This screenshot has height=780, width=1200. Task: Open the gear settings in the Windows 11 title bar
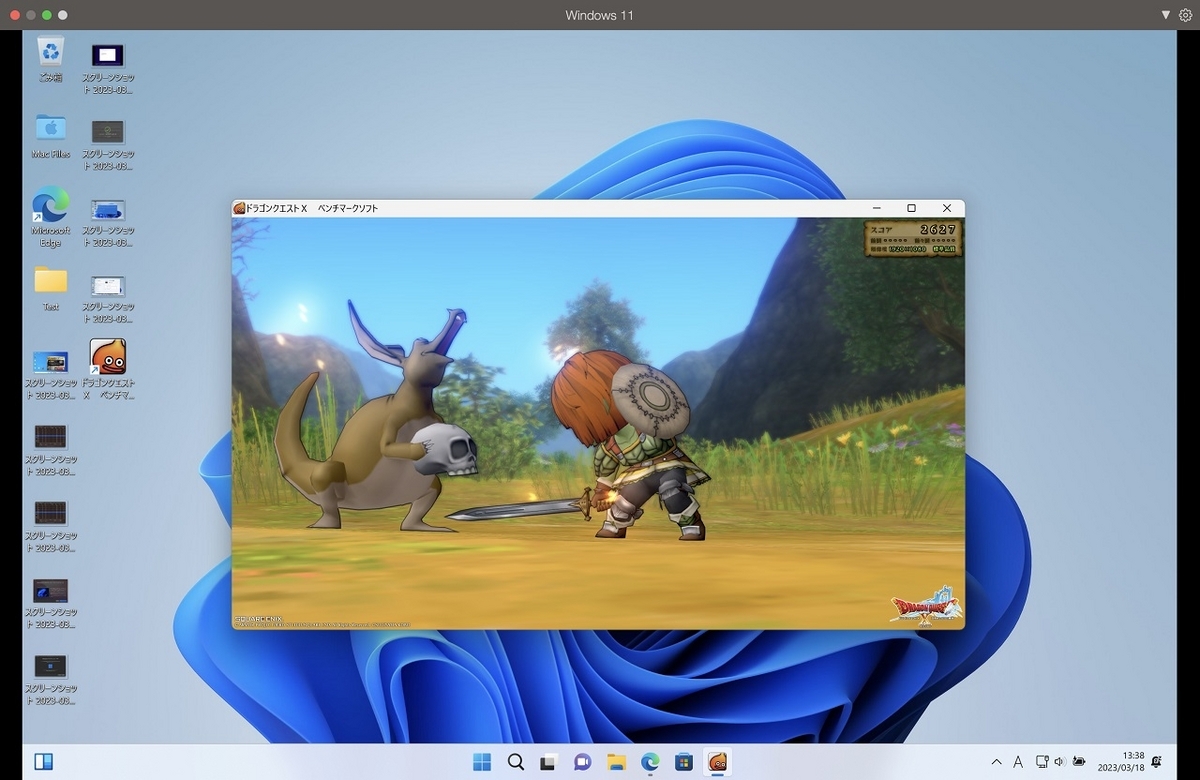(x=1185, y=15)
